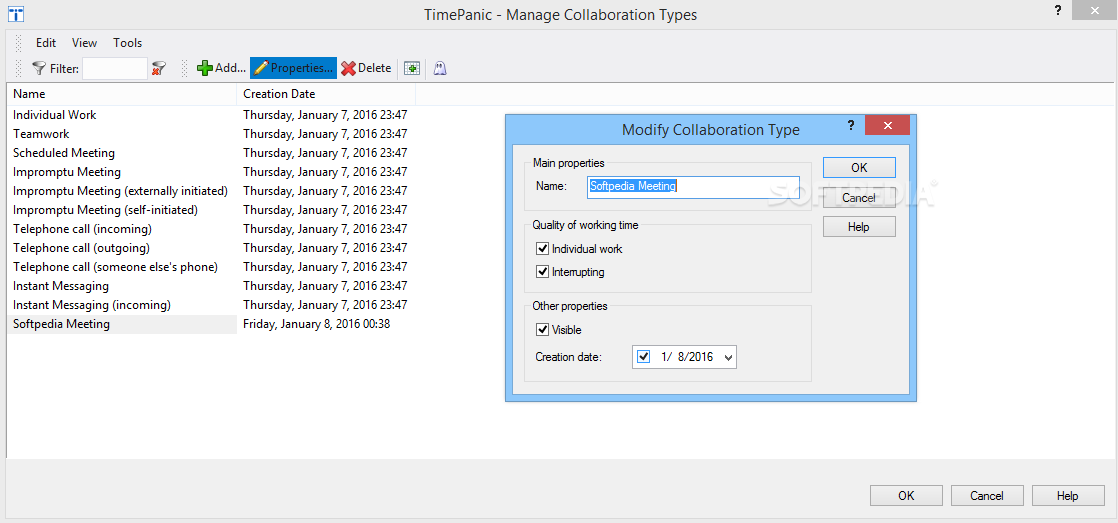Click the ghost toolbar icon

(440, 68)
